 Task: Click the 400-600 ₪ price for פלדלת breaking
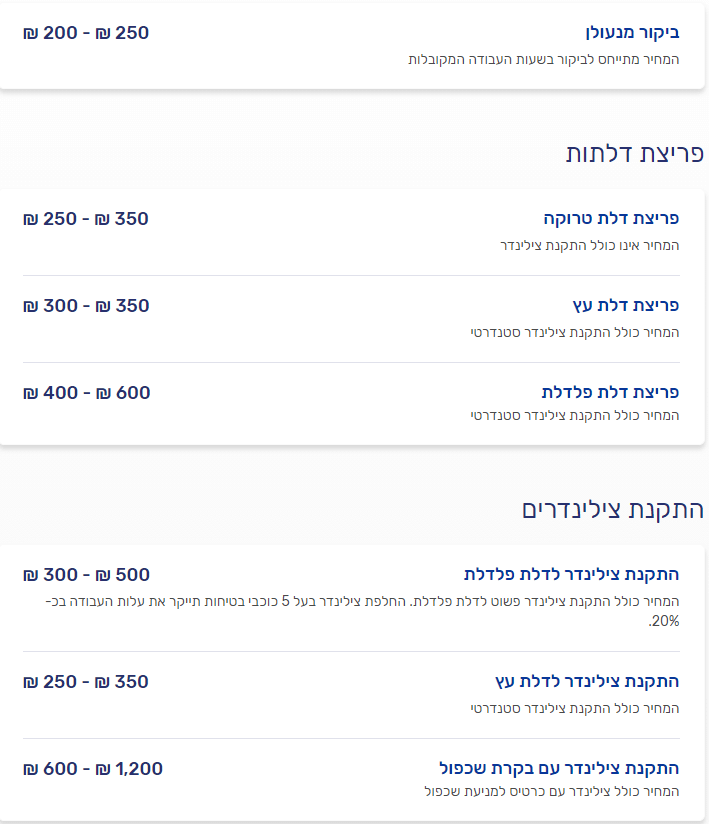click(87, 393)
